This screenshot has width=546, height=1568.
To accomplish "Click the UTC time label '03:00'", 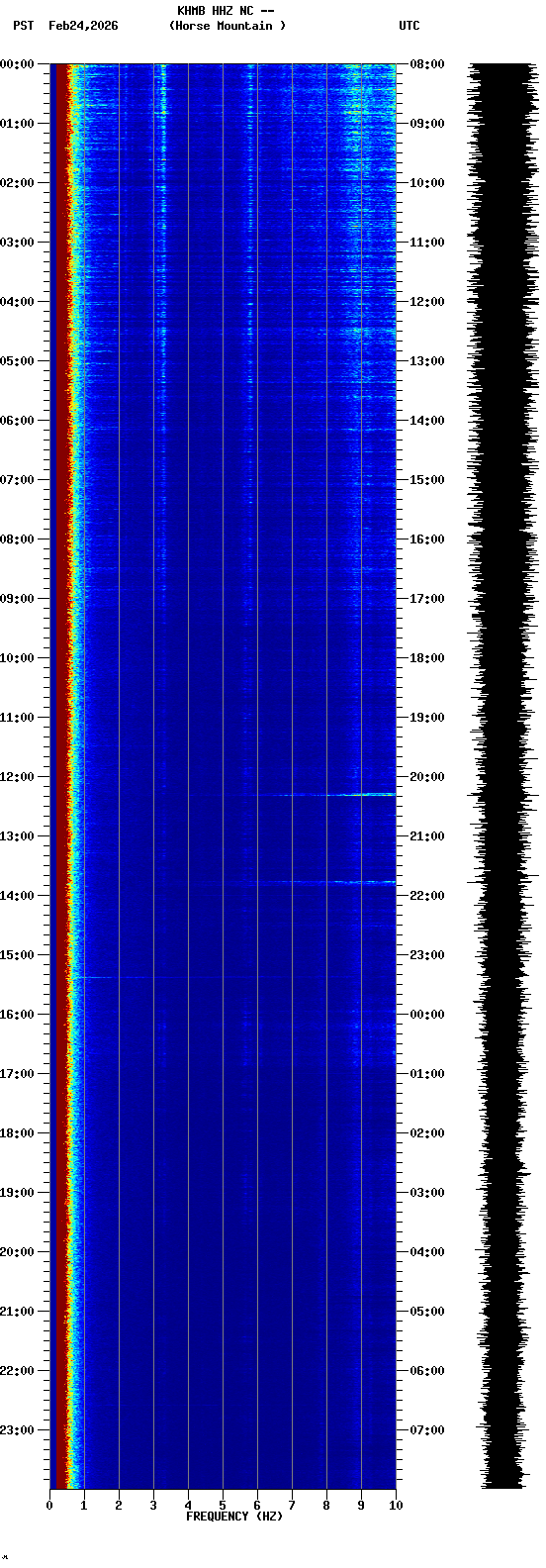I will click(x=427, y=1193).
